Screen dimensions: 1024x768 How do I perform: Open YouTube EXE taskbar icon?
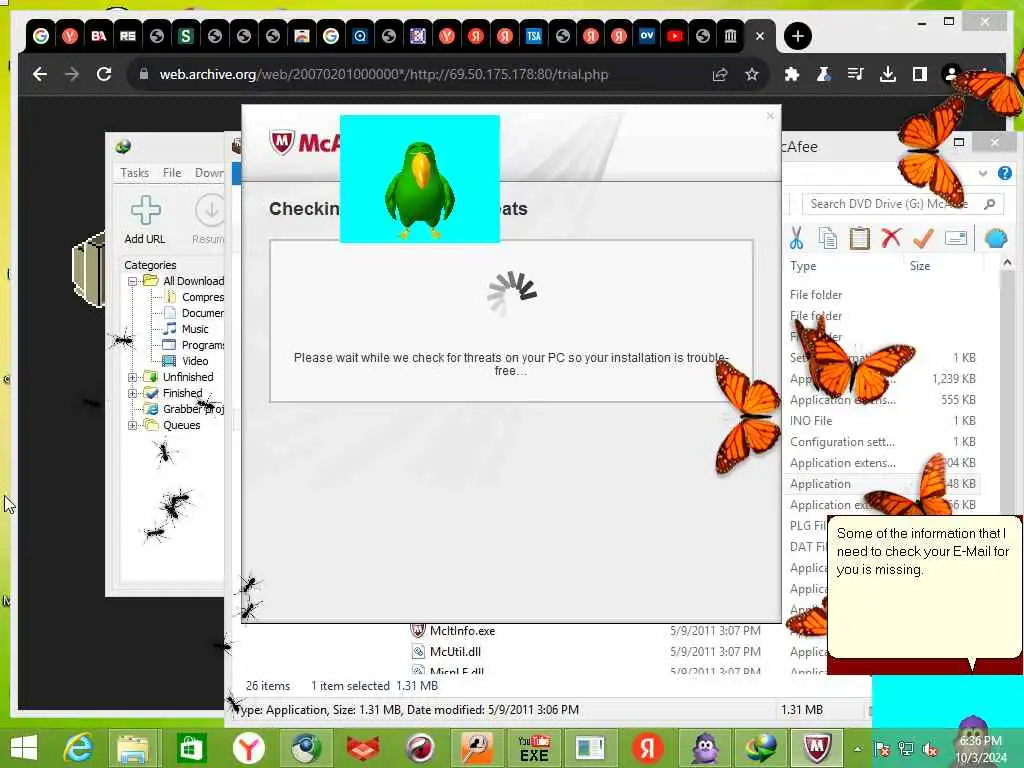tap(534, 748)
